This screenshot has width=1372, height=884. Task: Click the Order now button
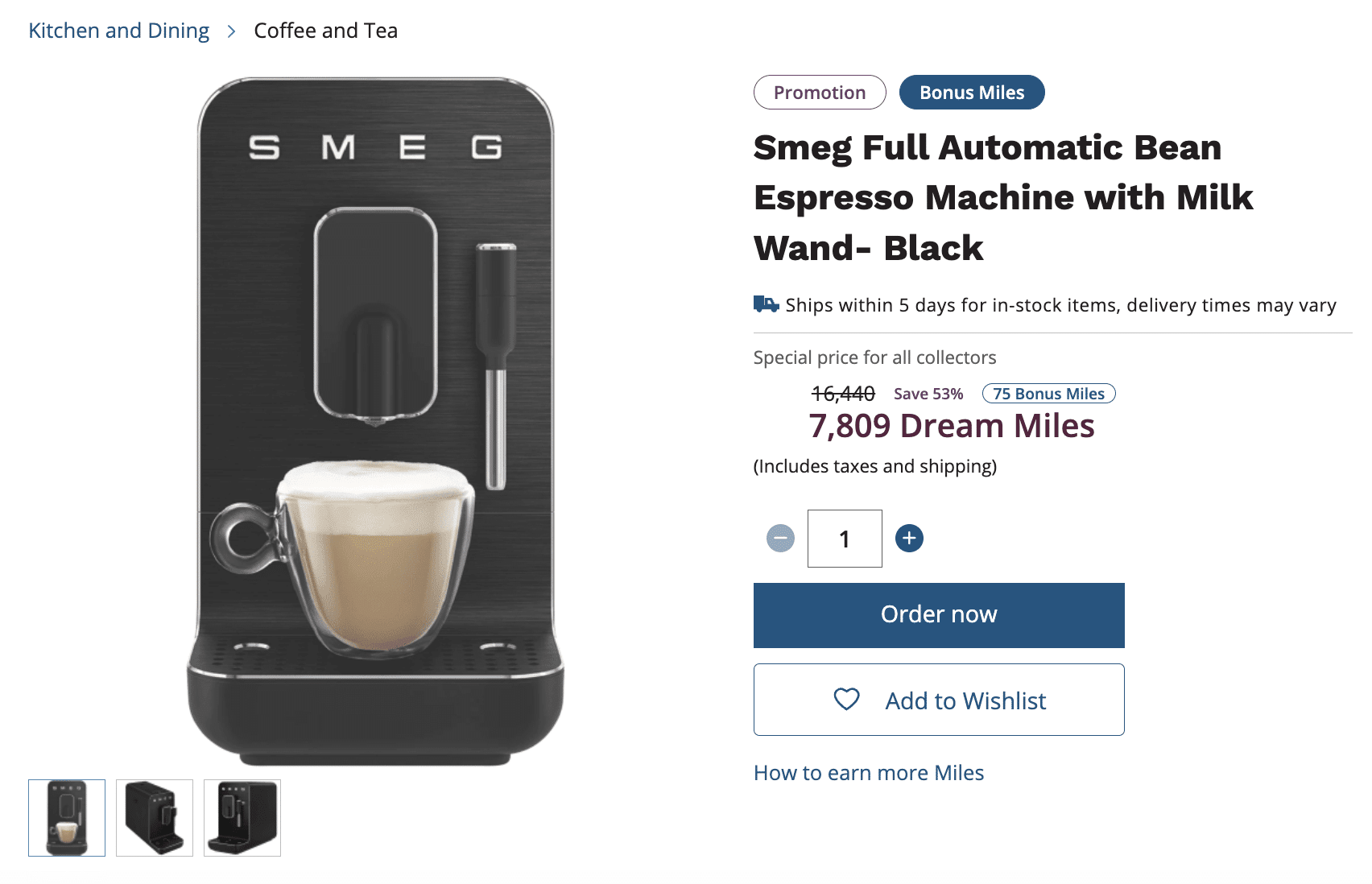click(939, 615)
